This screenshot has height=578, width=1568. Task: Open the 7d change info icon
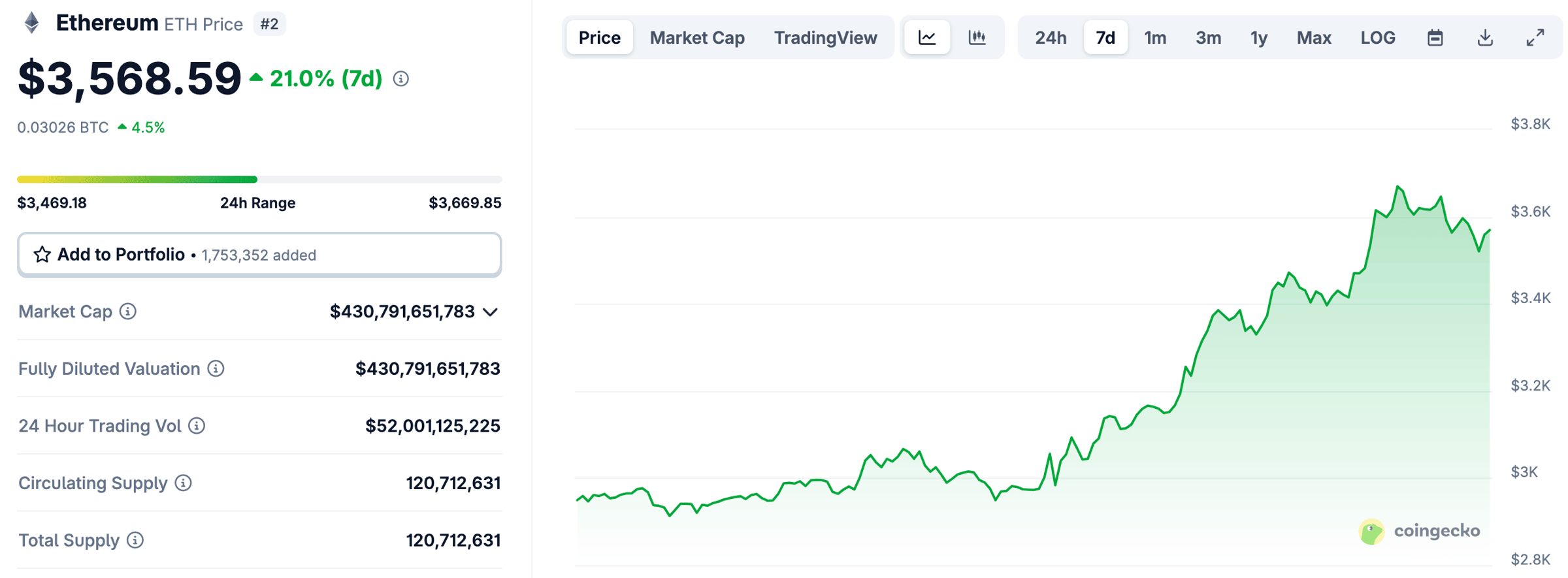(401, 79)
